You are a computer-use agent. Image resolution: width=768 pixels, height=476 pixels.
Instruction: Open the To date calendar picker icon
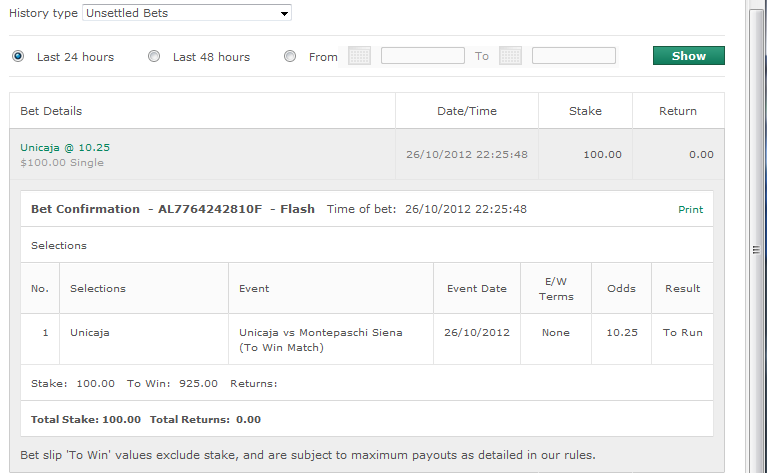[510, 56]
